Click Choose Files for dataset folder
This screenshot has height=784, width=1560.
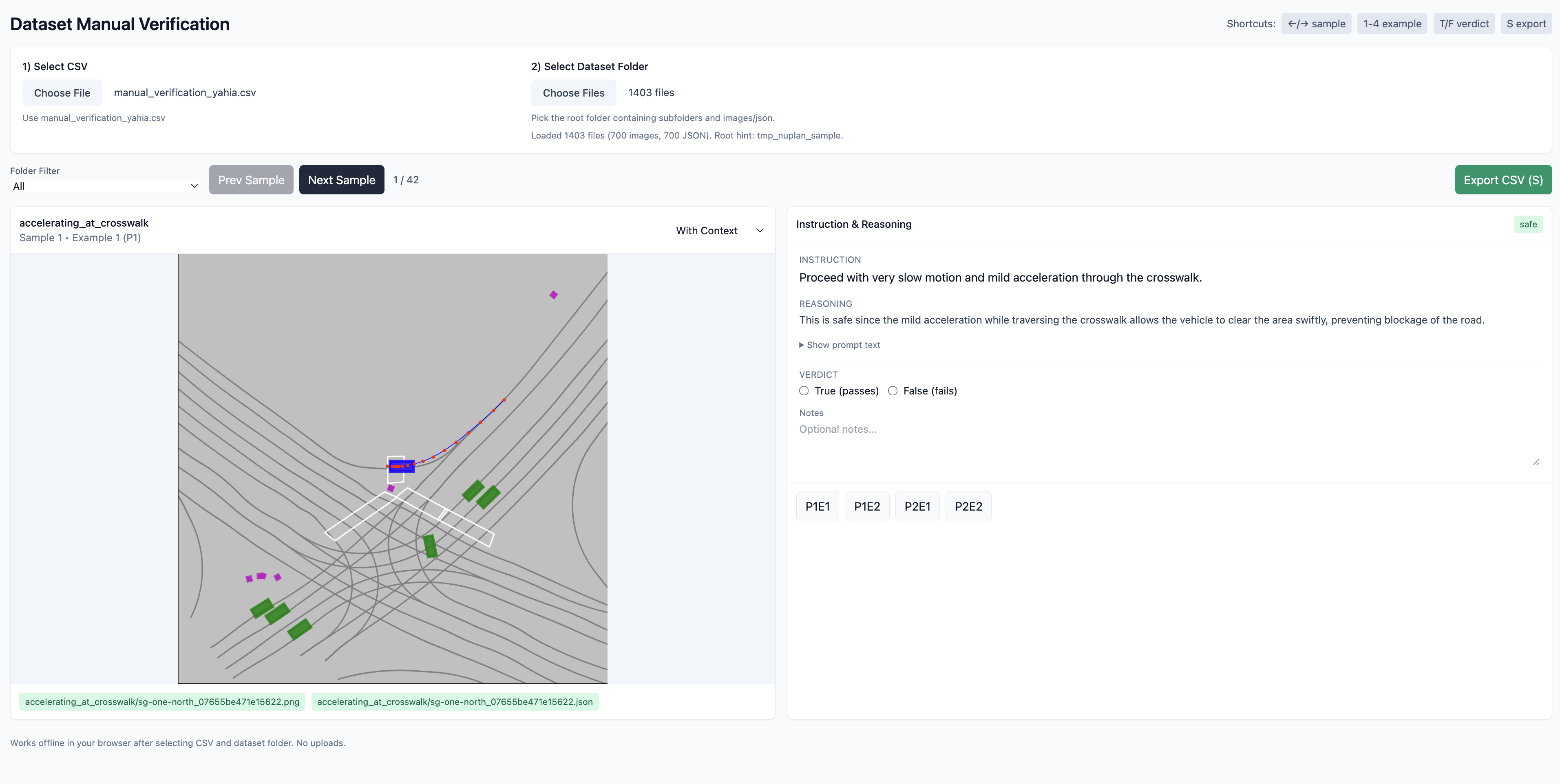573,92
